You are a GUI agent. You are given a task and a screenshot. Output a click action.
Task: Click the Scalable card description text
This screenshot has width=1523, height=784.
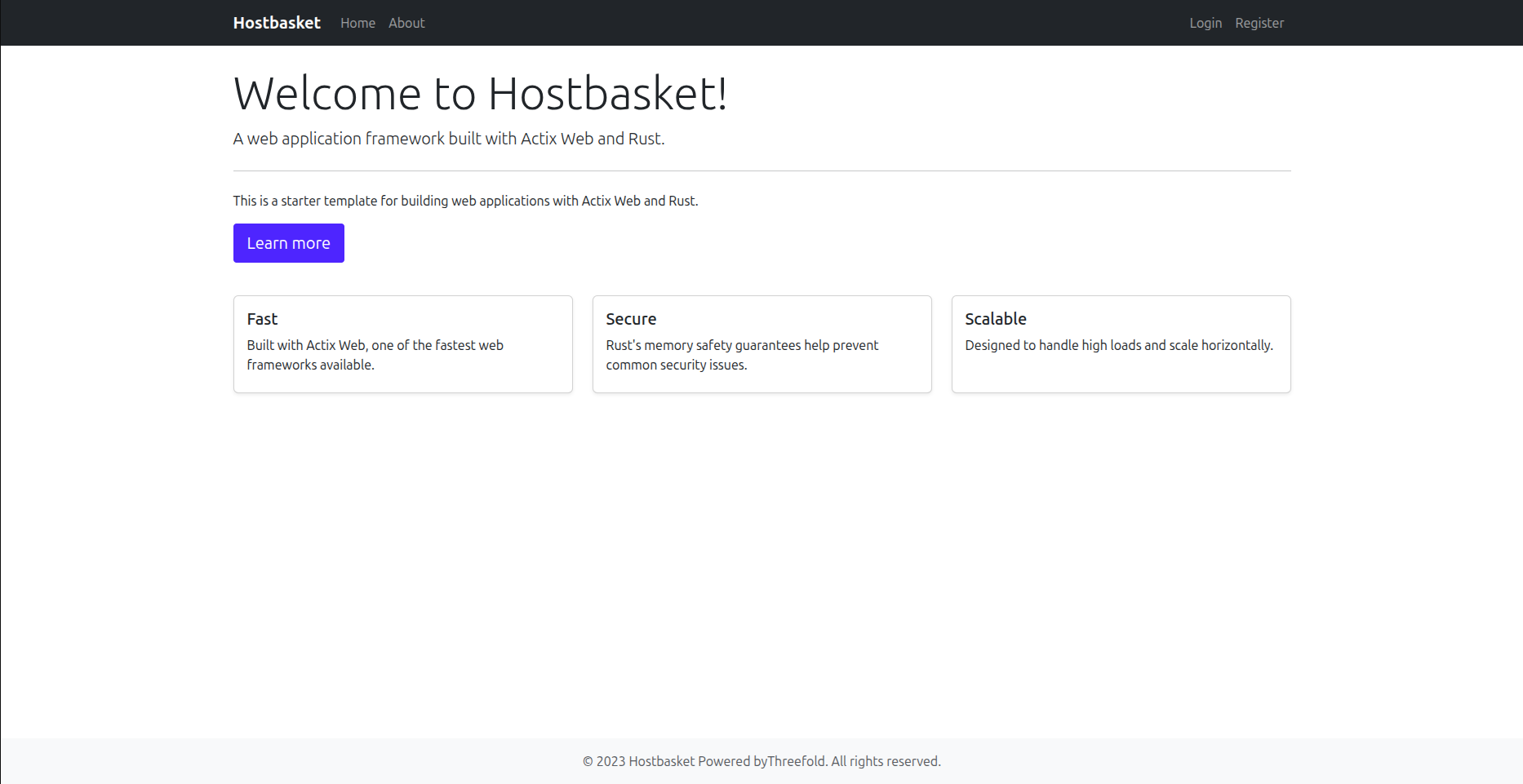[x=1118, y=345]
